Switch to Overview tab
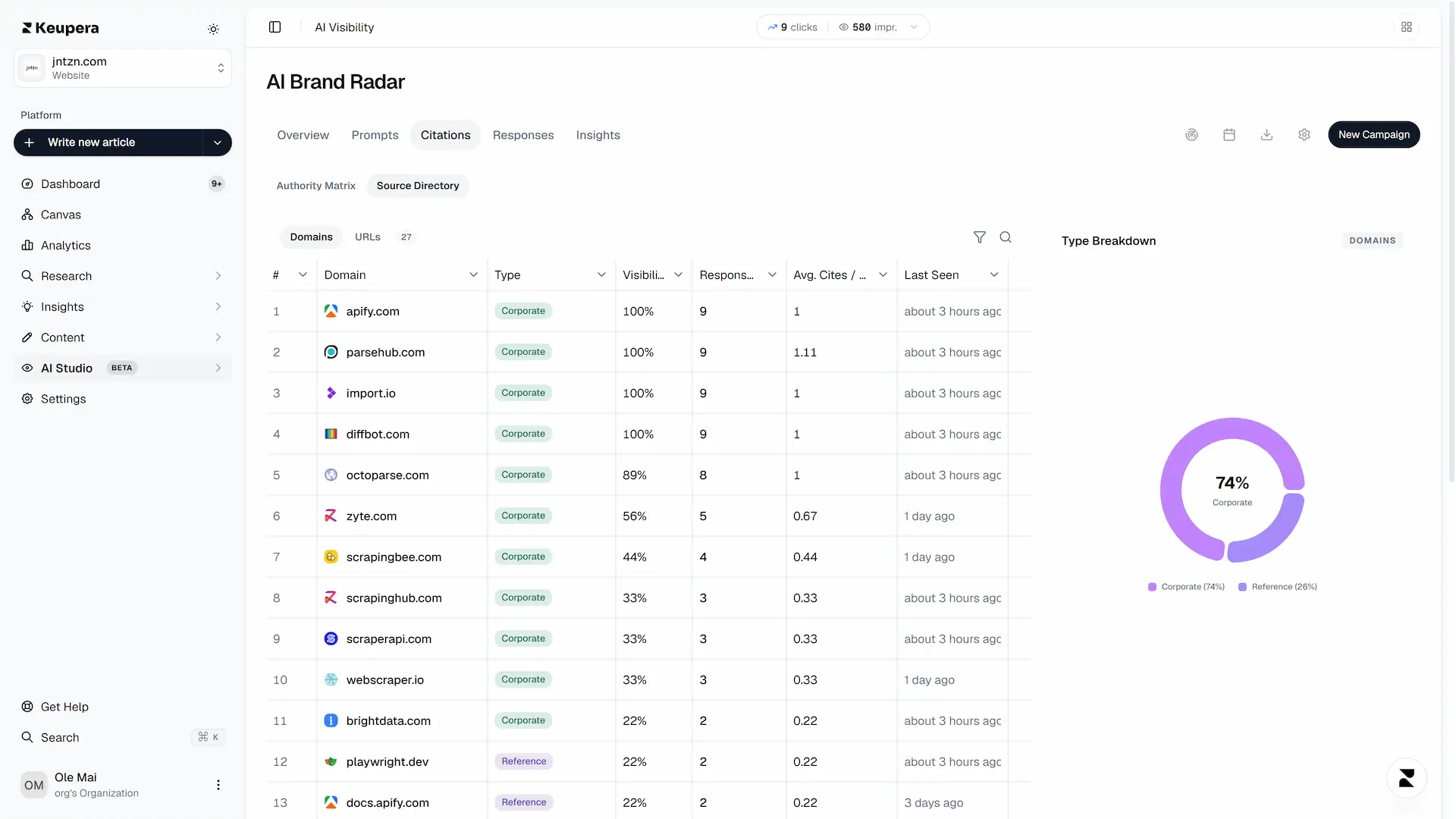The image size is (1456, 819). click(x=303, y=135)
